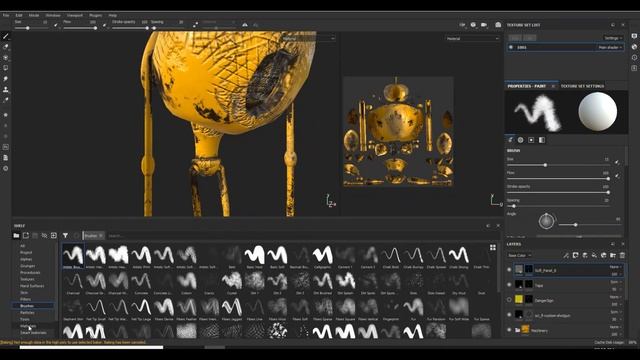This screenshot has width=640, height=360.
Task: Open stencil tab icon in Properties panel
Action: coord(531,140)
